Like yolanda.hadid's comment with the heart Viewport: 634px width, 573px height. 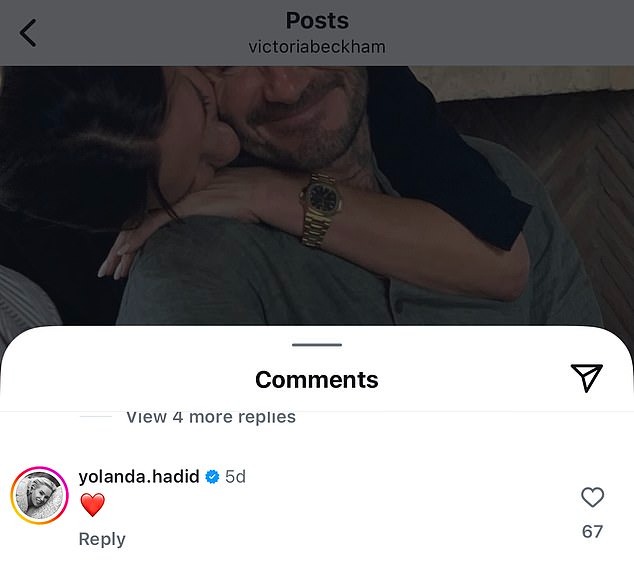592,497
